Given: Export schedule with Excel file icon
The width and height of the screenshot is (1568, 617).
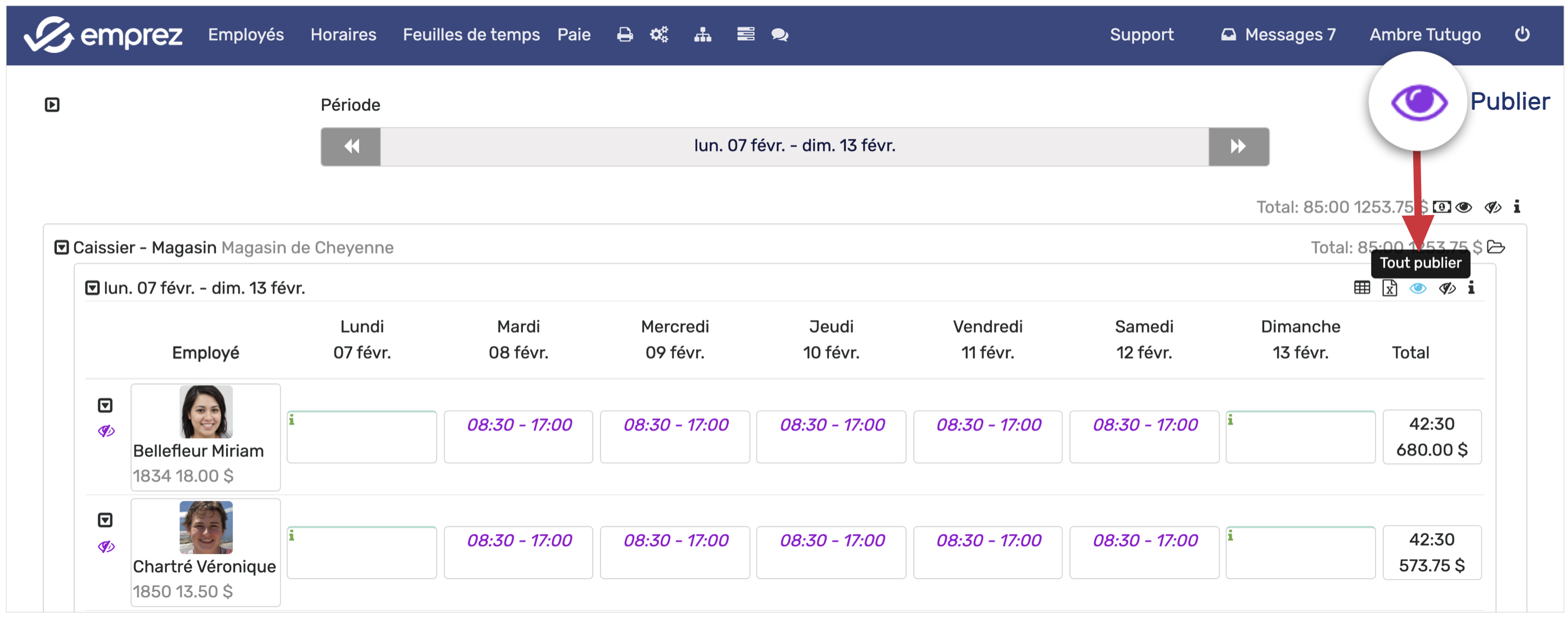Looking at the screenshot, I should point(1390,288).
